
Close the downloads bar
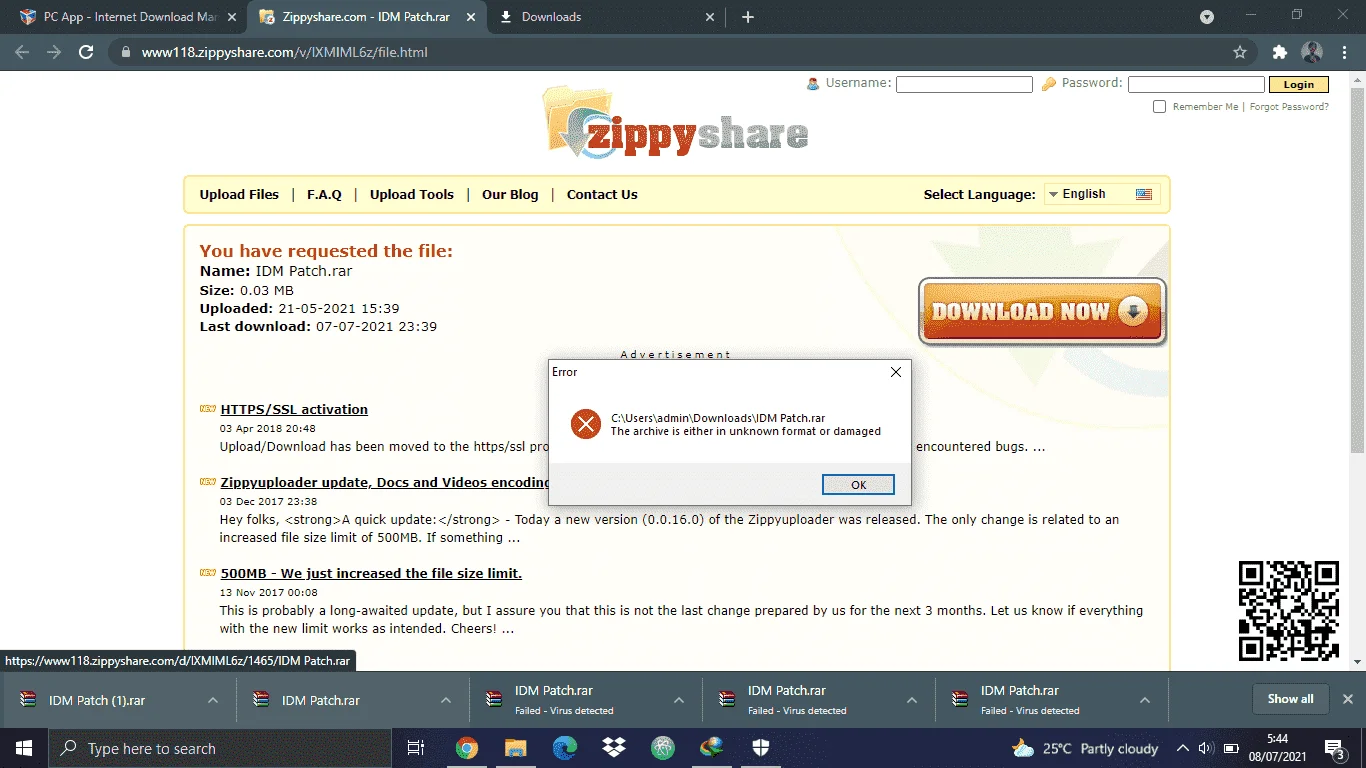[1347, 699]
